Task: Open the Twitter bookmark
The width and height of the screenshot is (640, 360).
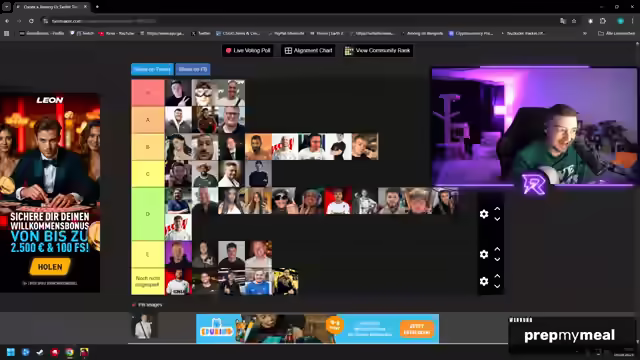Action: [x=201, y=33]
